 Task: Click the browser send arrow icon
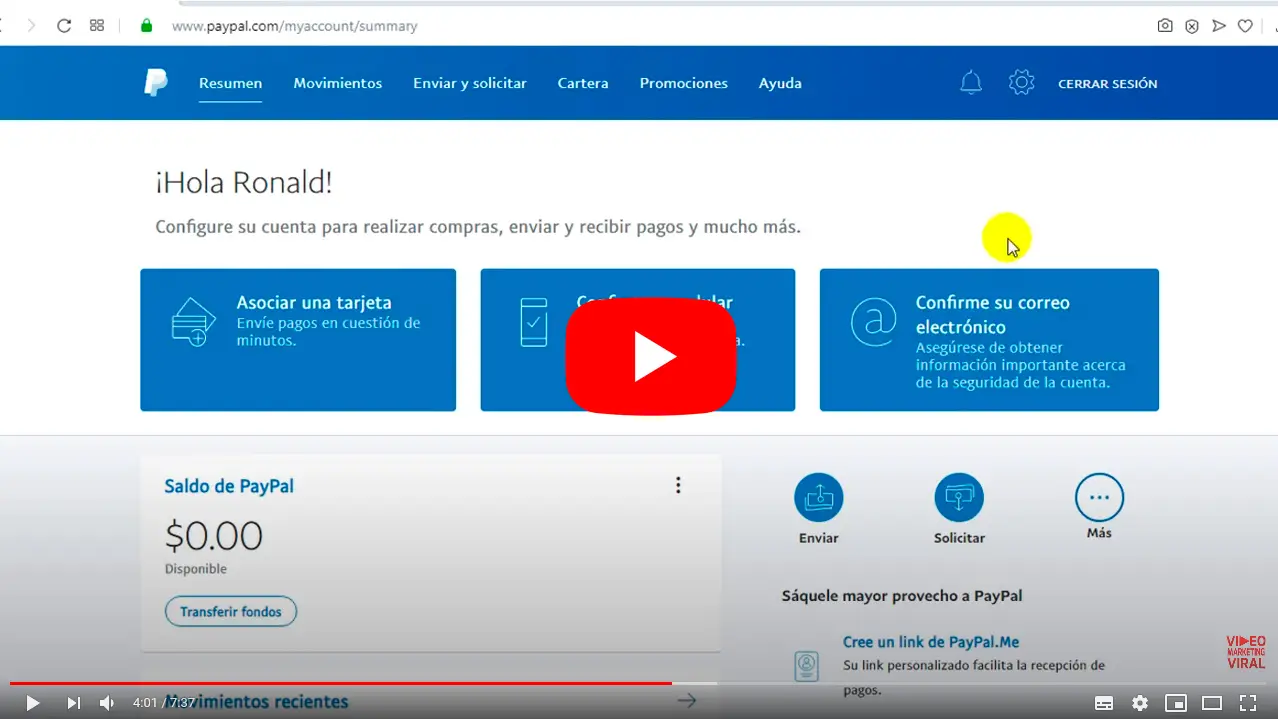pos(1218,26)
